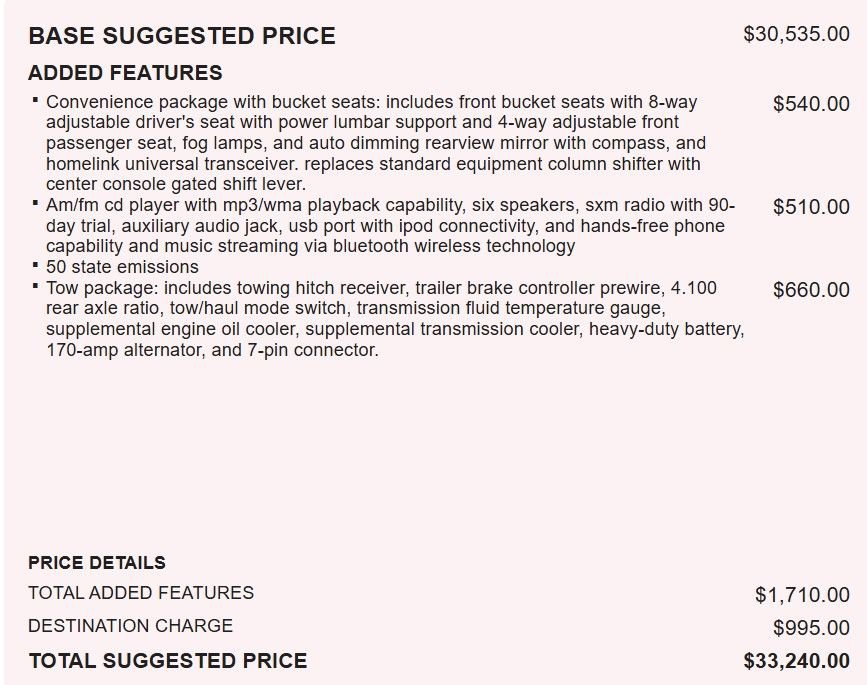The width and height of the screenshot is (867, 685).
Task: Click the Convenience package with bucket seats description
Action: point(376,143)
